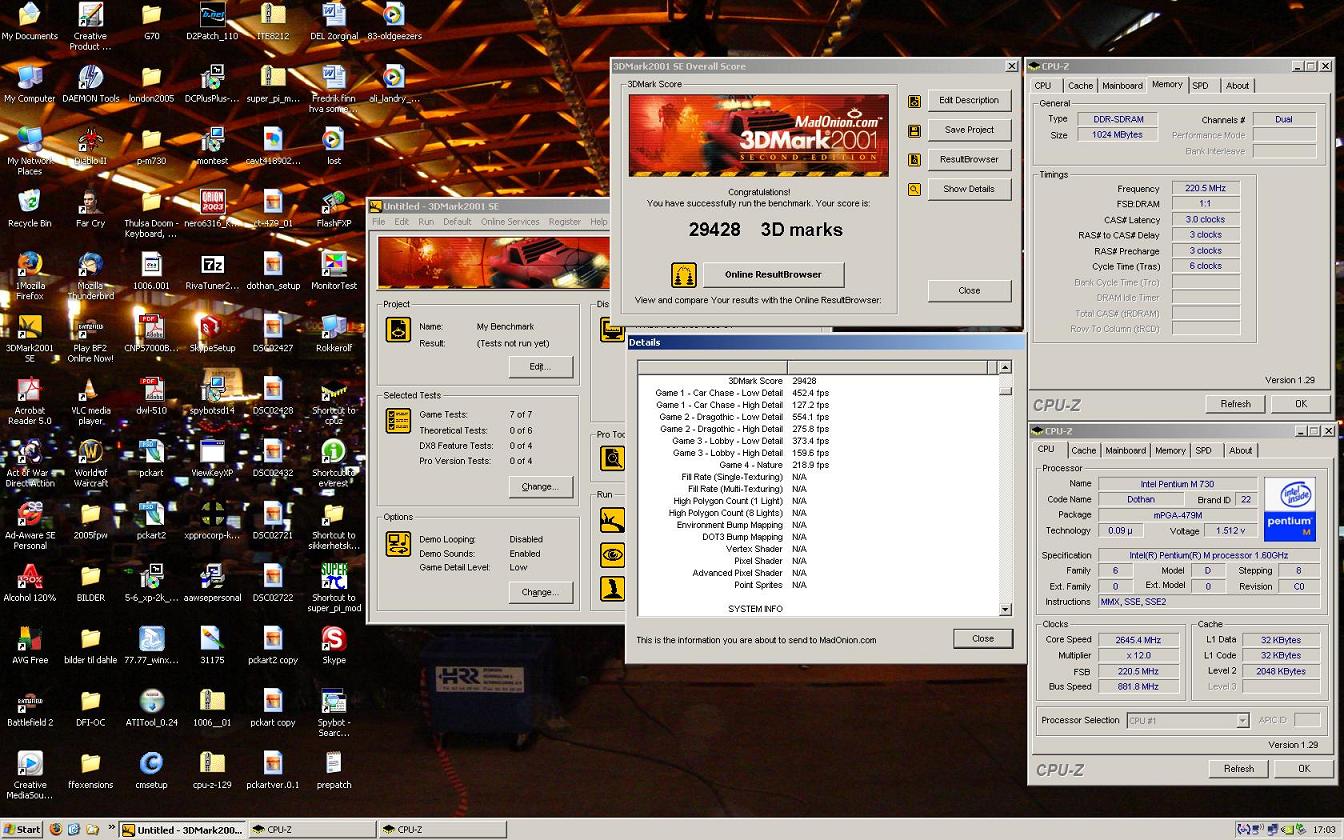Switch to Mainboard tab in upper CPU-Z window
The height and width of the screenshot is (840, 1344).
coord(1122,86)
